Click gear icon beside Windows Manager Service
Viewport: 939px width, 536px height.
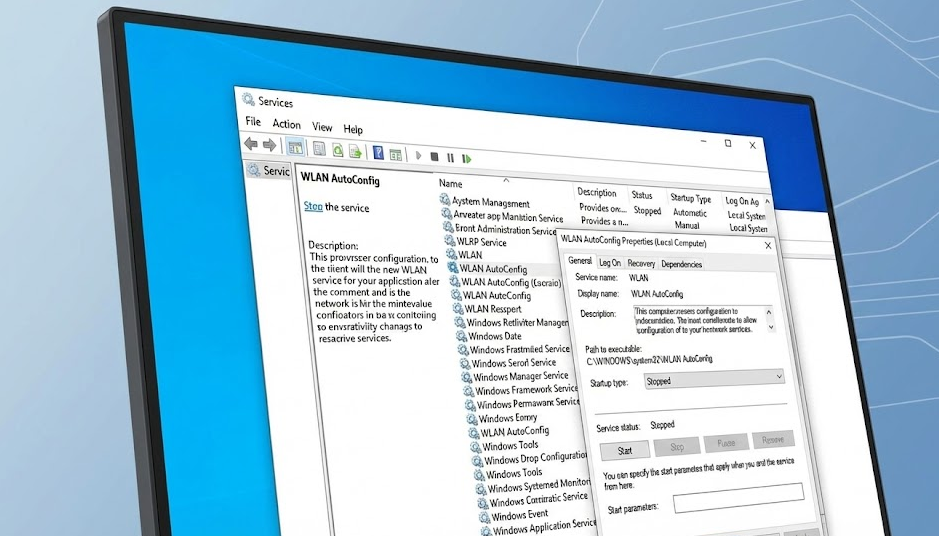pyautogui.click(x=467, y=377)
